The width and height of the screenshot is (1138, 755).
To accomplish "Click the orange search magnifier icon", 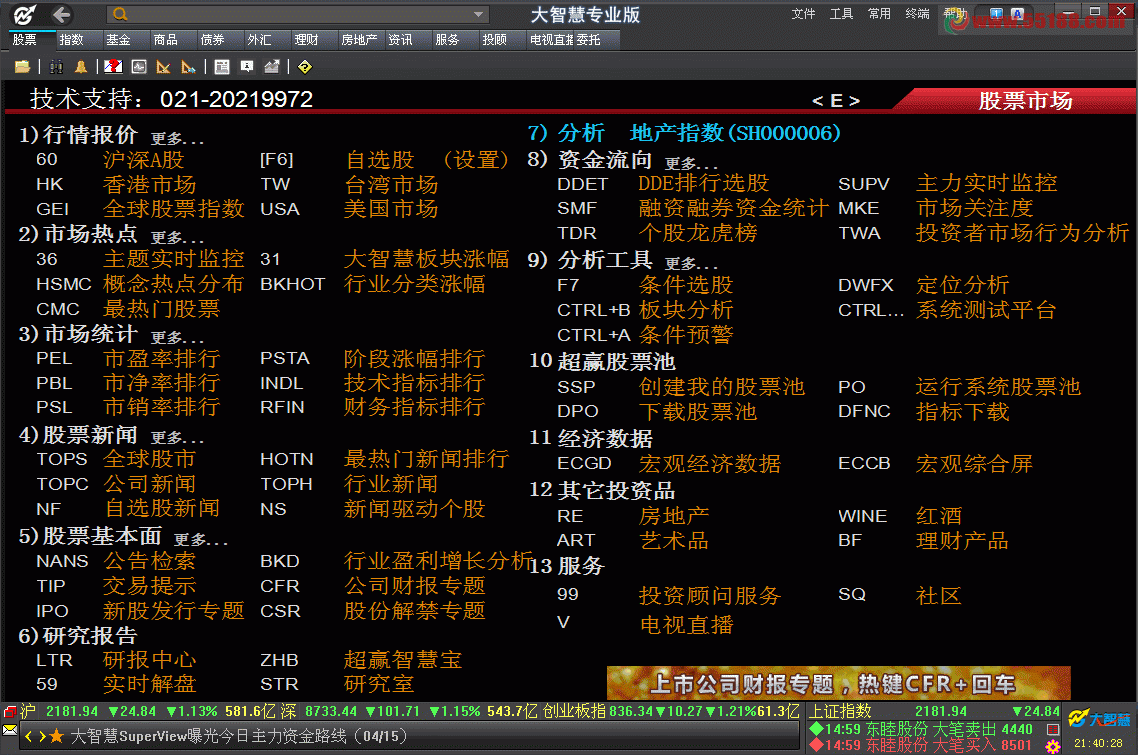I will coord(120,14).
